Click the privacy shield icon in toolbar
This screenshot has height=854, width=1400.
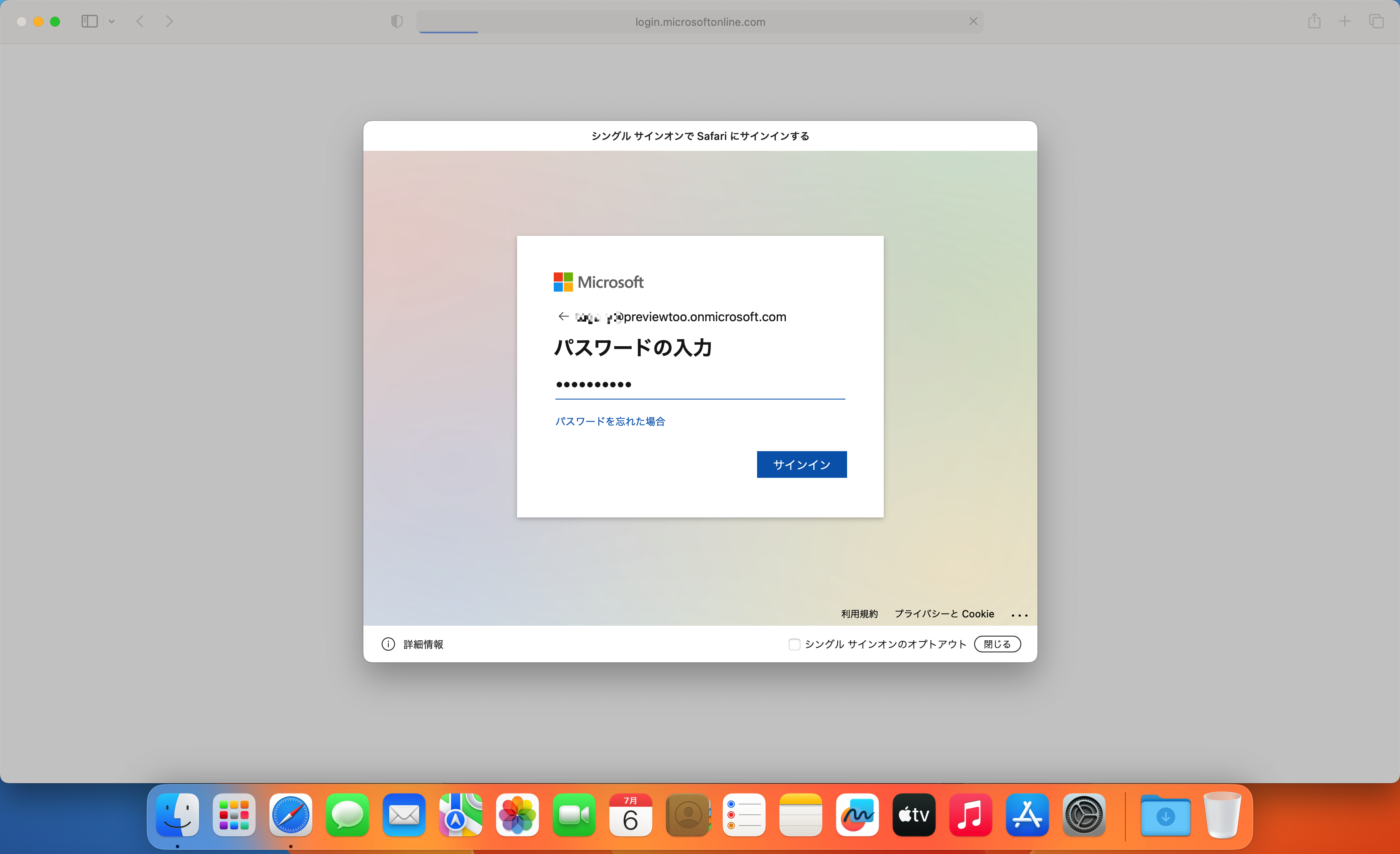click(x=397, y=22)
